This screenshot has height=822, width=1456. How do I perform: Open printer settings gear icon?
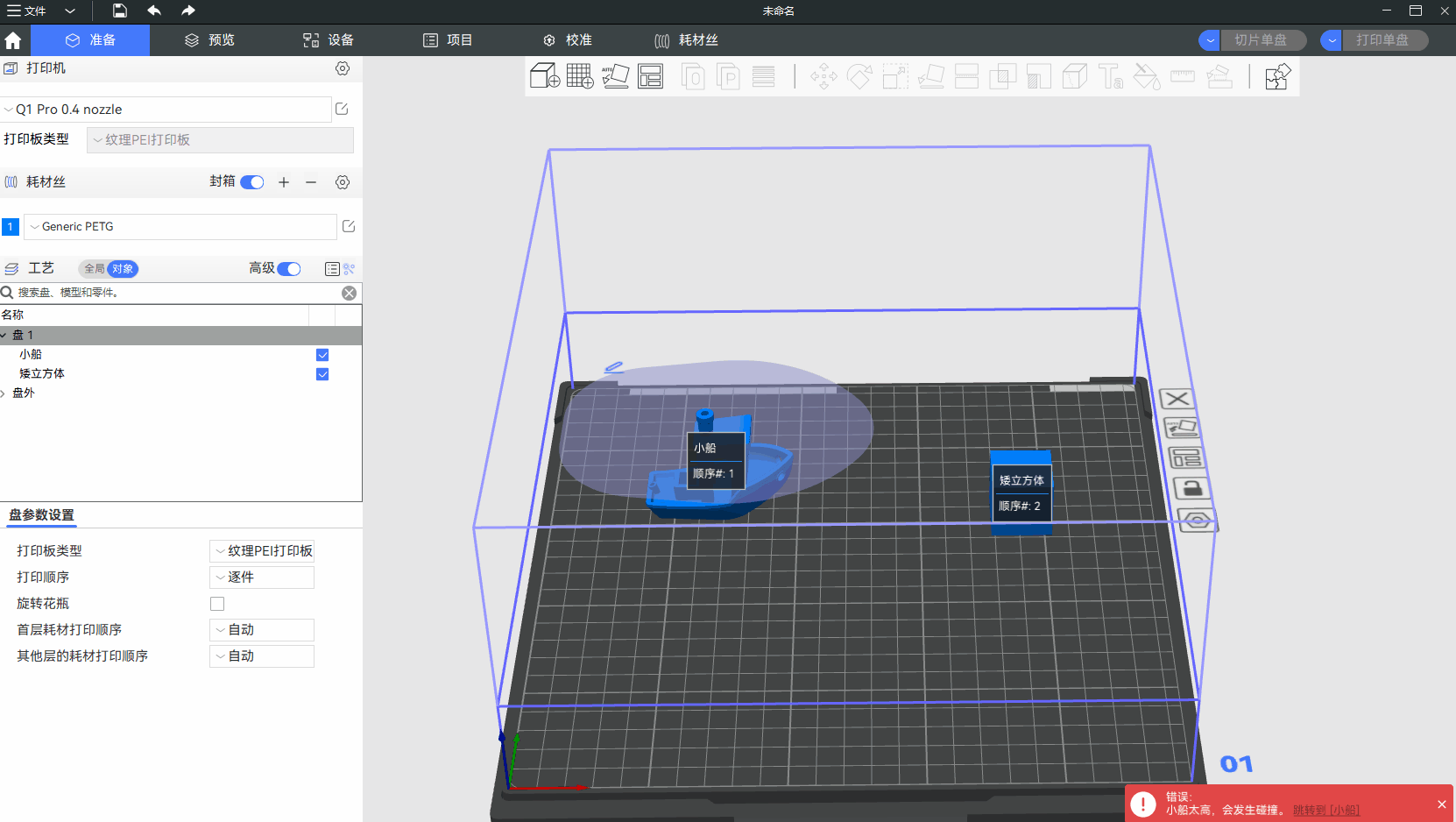click(x=343, y=68)
